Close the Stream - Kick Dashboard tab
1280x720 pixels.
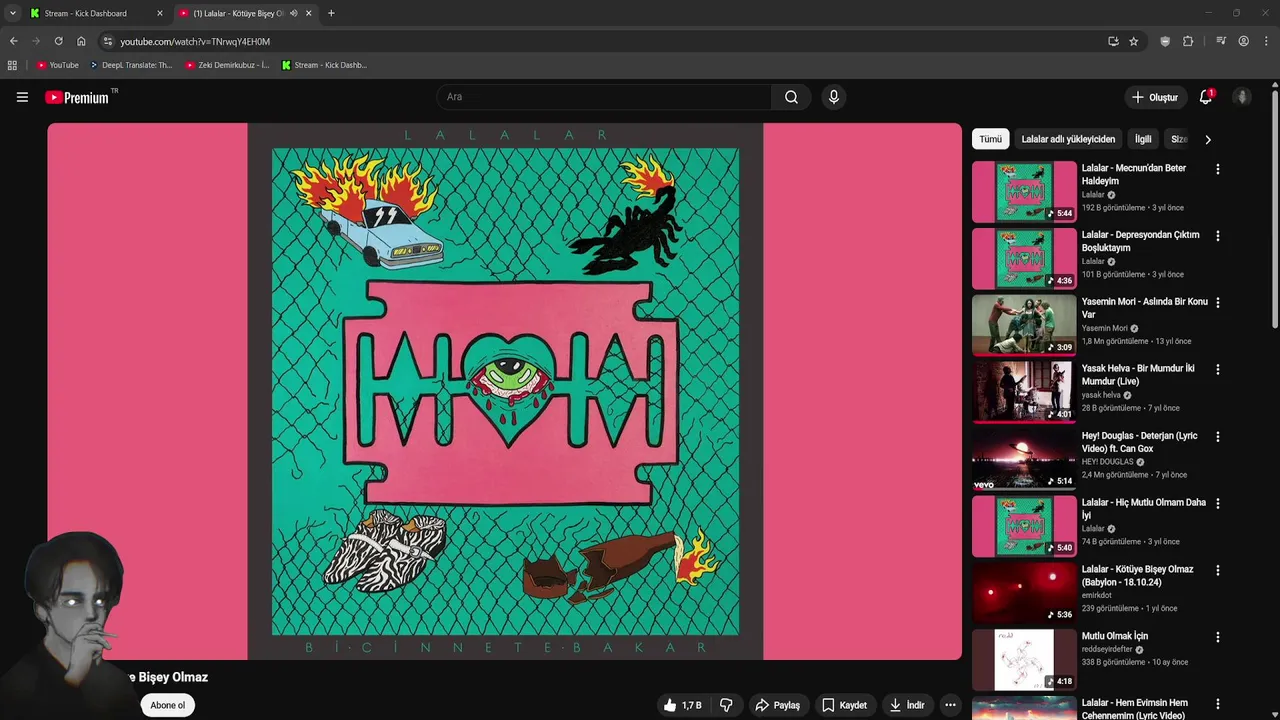click(x=159, y=13)
